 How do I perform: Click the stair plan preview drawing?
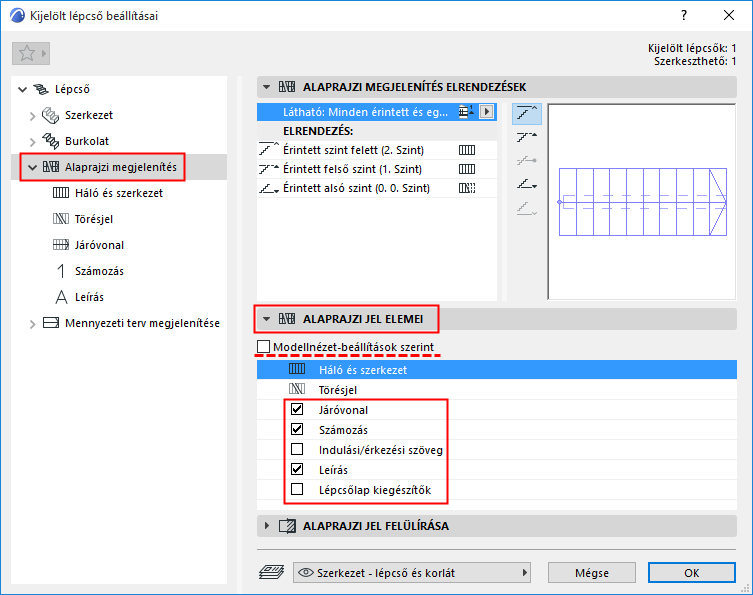[642, 202]
